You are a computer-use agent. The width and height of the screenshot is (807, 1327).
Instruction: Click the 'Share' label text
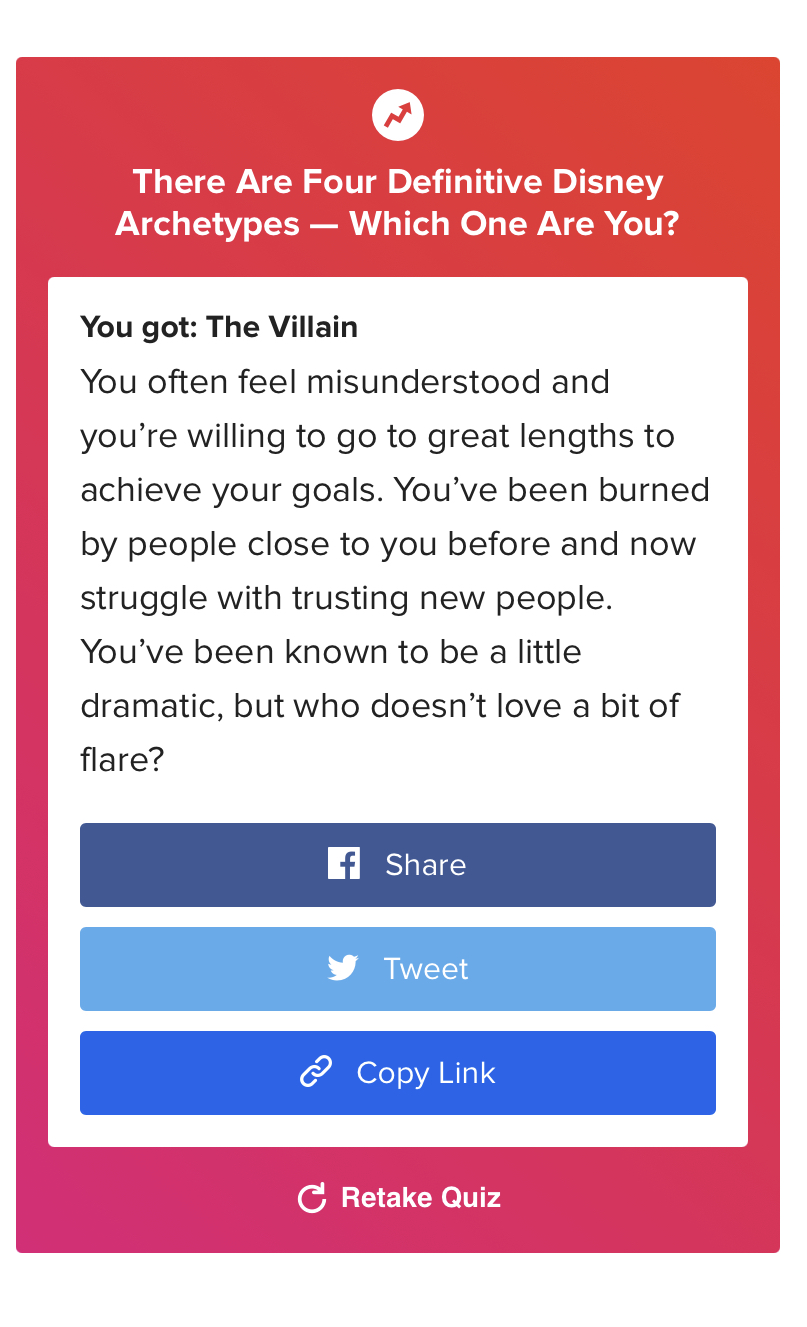point(426,865)
